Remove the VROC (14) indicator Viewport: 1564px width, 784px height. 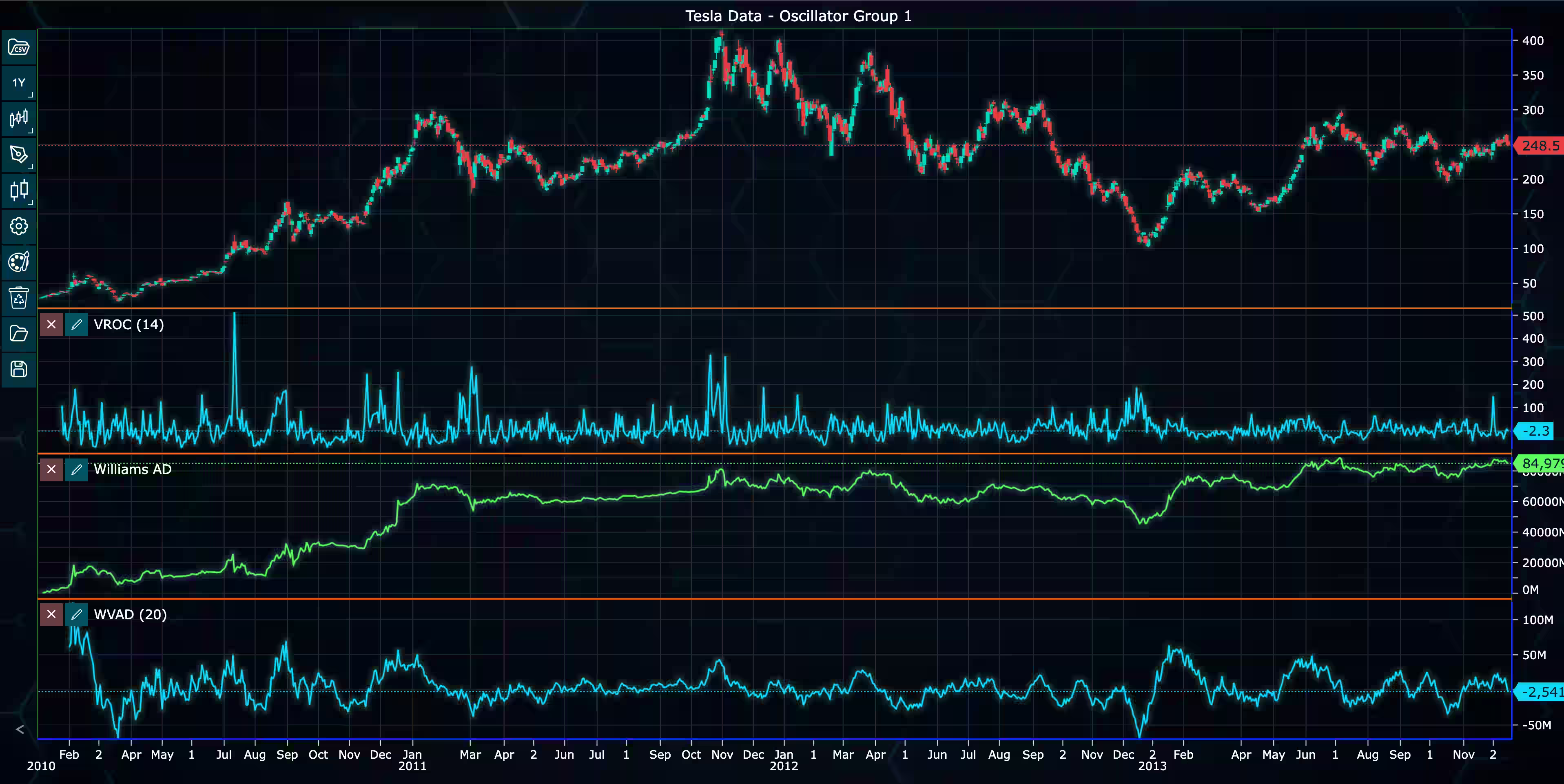[x=52, y=324]
